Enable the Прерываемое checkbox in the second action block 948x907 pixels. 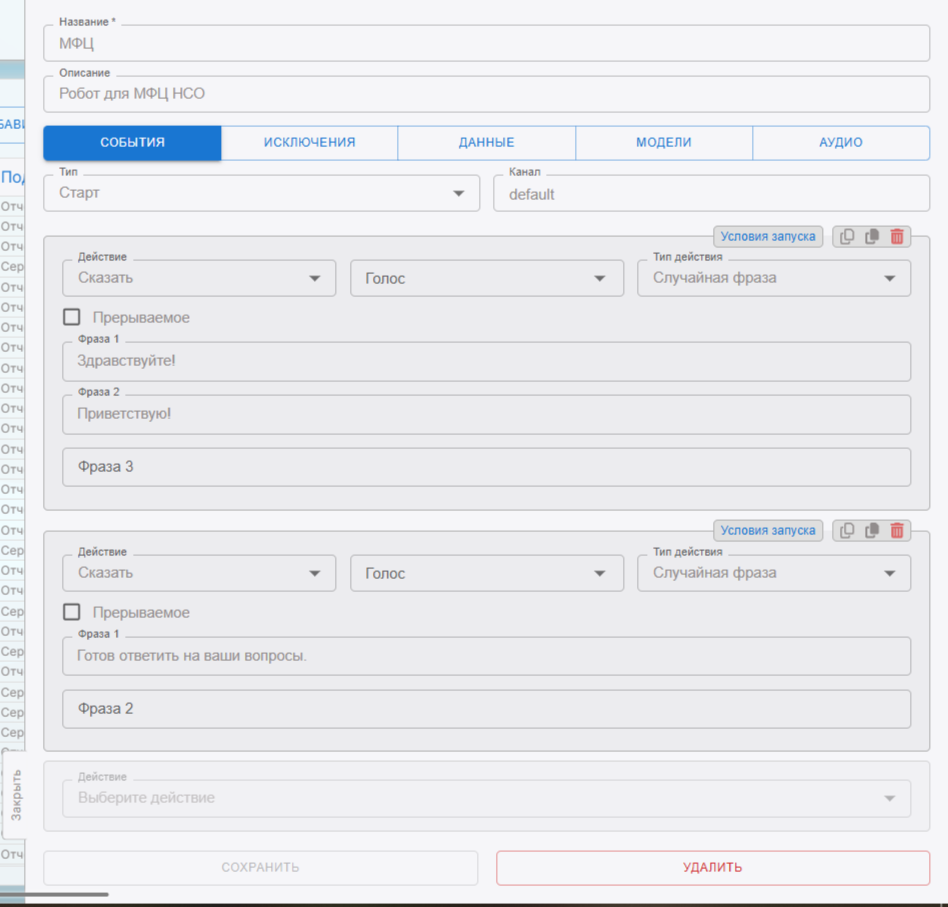click(72, 612)
